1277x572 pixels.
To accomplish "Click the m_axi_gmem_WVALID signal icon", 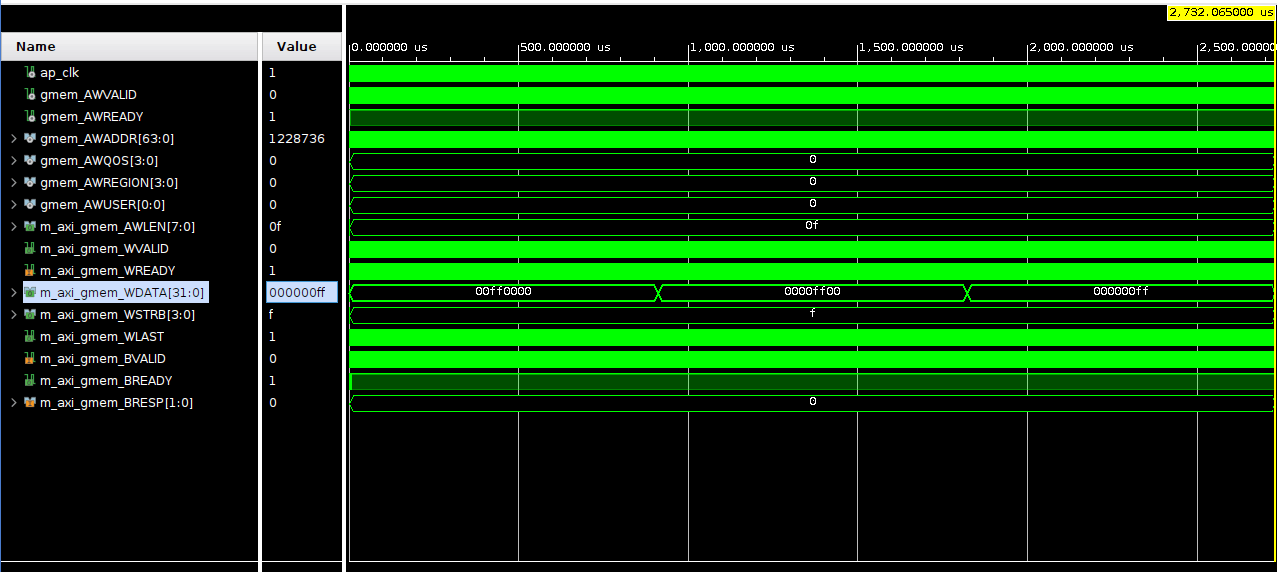I will [x=30, y=249].
